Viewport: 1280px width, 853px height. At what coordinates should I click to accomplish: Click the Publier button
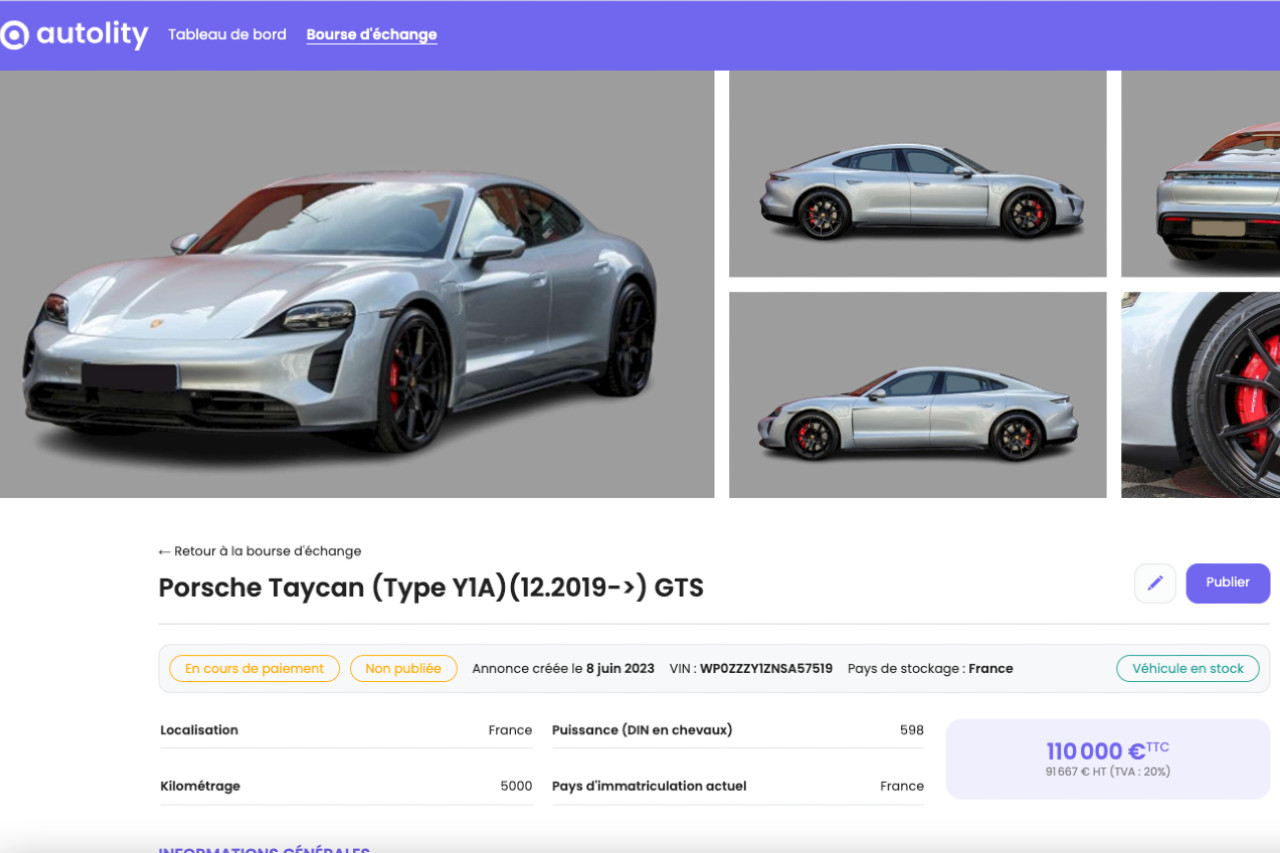tap(1228, 583)
